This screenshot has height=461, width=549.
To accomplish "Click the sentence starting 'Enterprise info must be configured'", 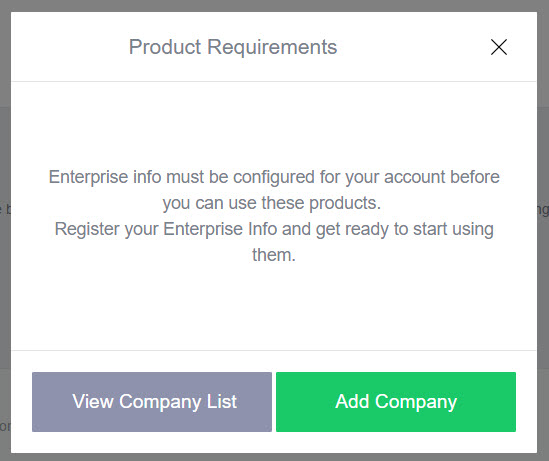I will tap(274, 190).
